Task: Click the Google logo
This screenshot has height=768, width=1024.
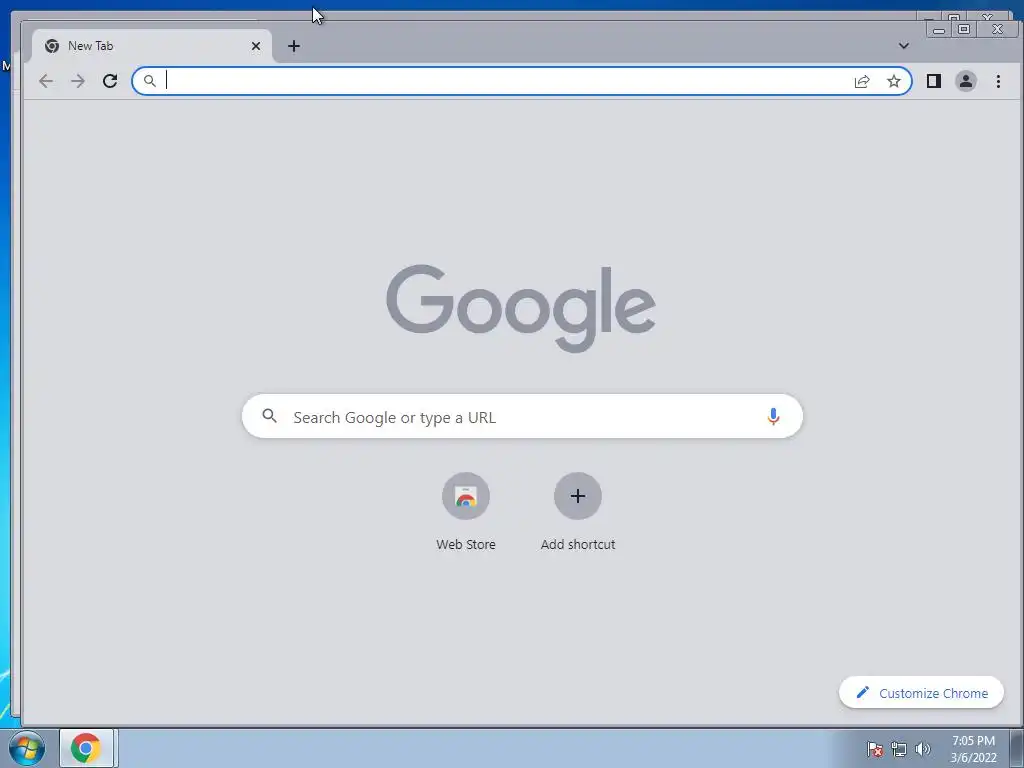Action: 521,308
